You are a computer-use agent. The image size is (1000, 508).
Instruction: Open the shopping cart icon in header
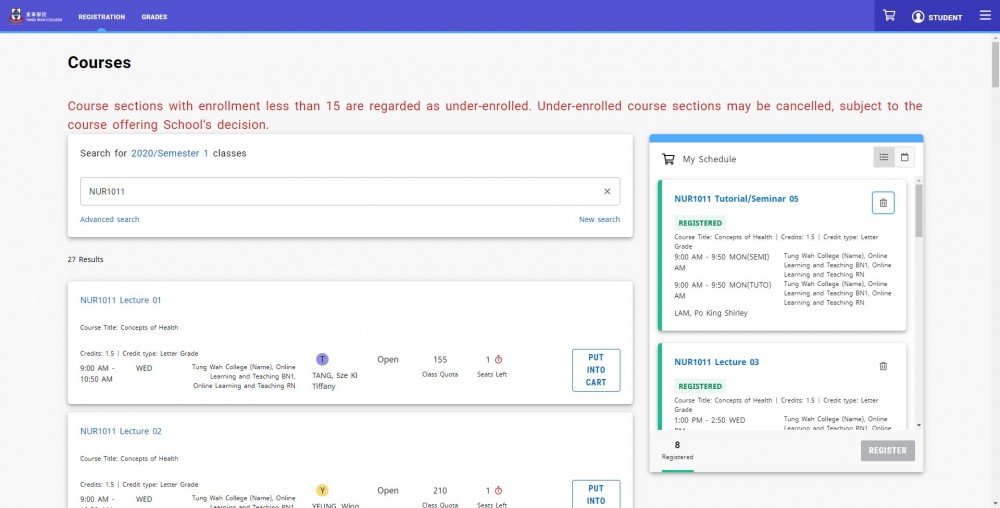[x=888, y=16]
